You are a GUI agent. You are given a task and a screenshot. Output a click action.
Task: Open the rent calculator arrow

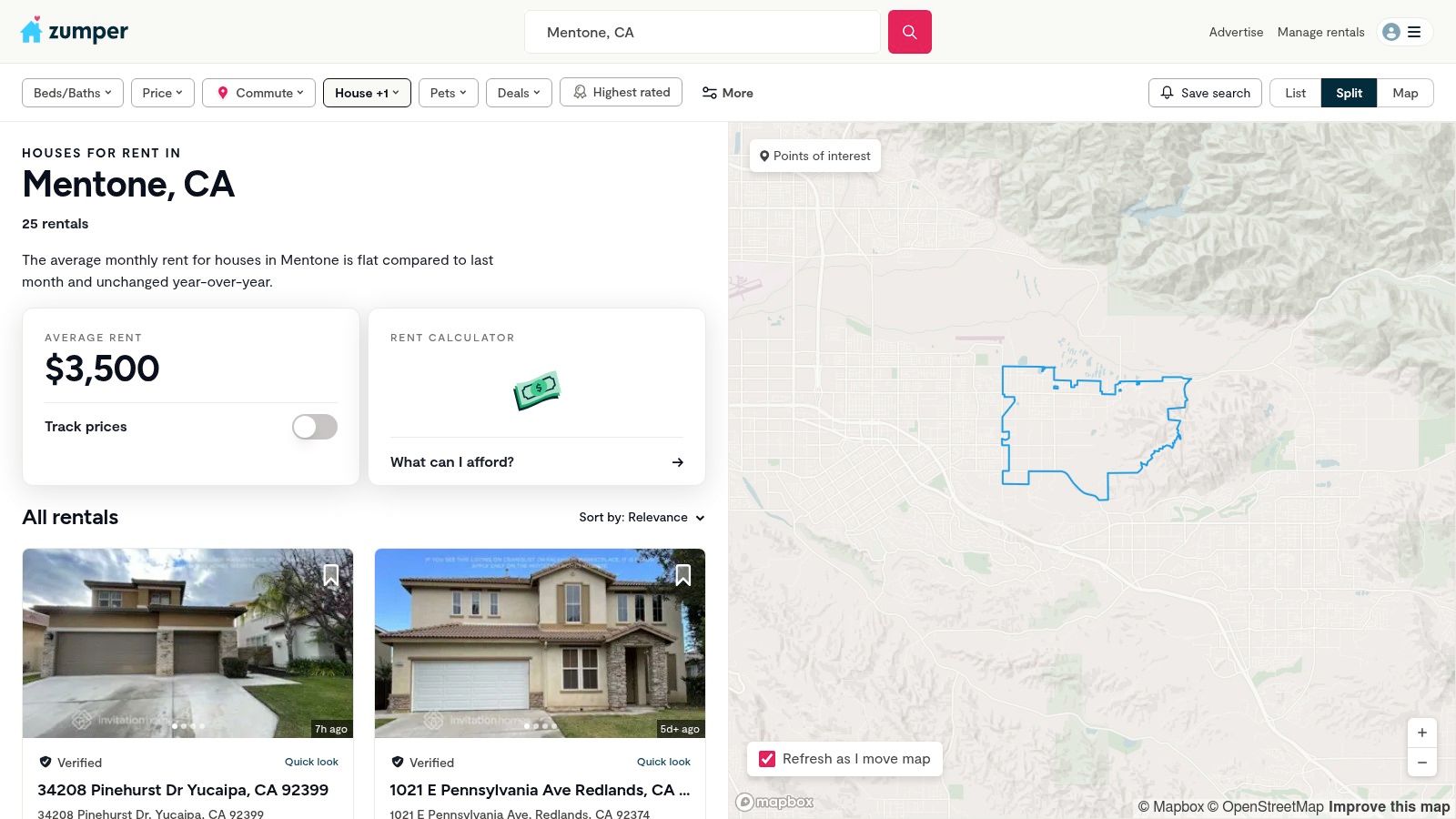(x=677, y=462)
